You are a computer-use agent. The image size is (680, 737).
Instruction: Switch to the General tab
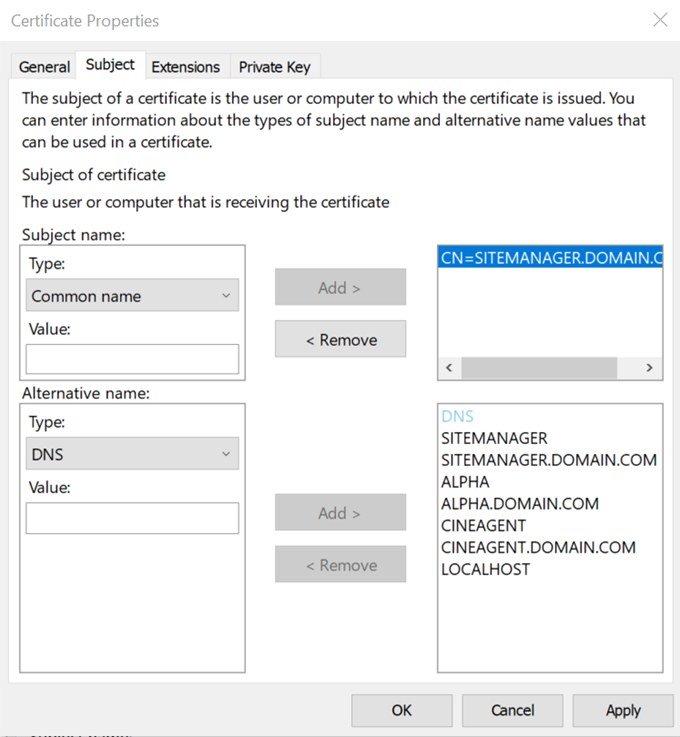45,67
